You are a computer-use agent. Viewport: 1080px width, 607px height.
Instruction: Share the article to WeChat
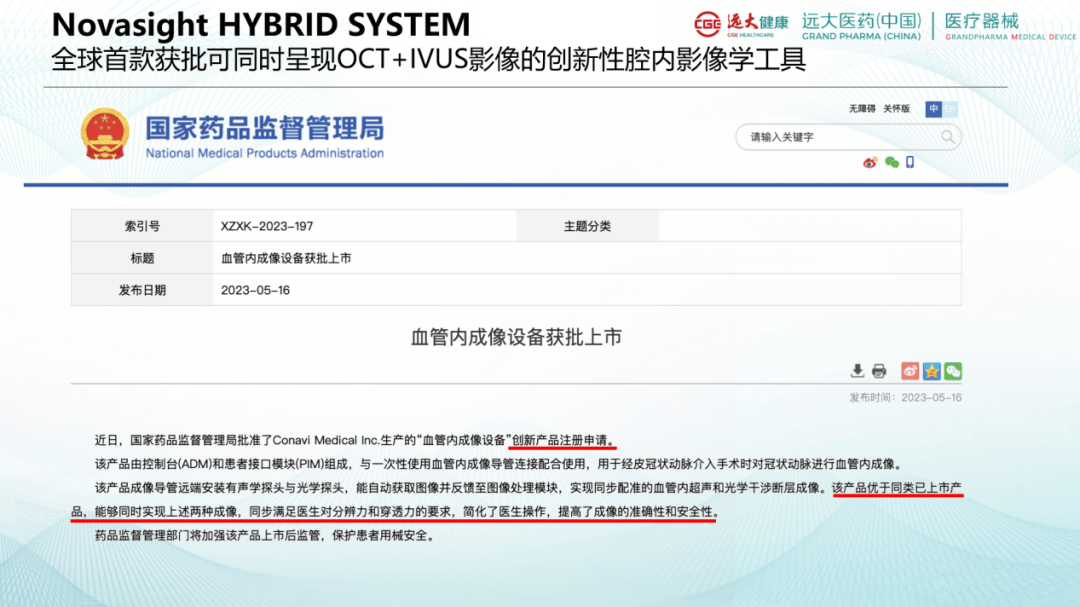953,371
